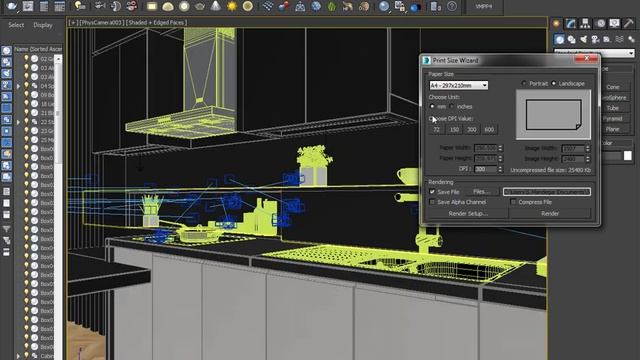Open the Utilities panel hammer tab icon
This screenshot has height=360, width=640.
629,24
